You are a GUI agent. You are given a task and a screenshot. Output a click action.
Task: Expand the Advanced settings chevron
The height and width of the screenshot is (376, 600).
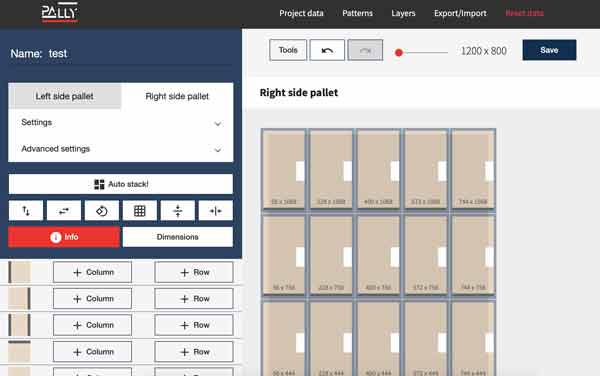tap(217, 150)
